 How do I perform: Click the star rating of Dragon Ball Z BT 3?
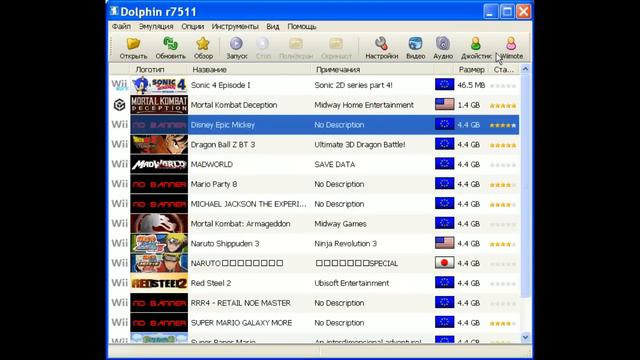(x=503, y=145)
